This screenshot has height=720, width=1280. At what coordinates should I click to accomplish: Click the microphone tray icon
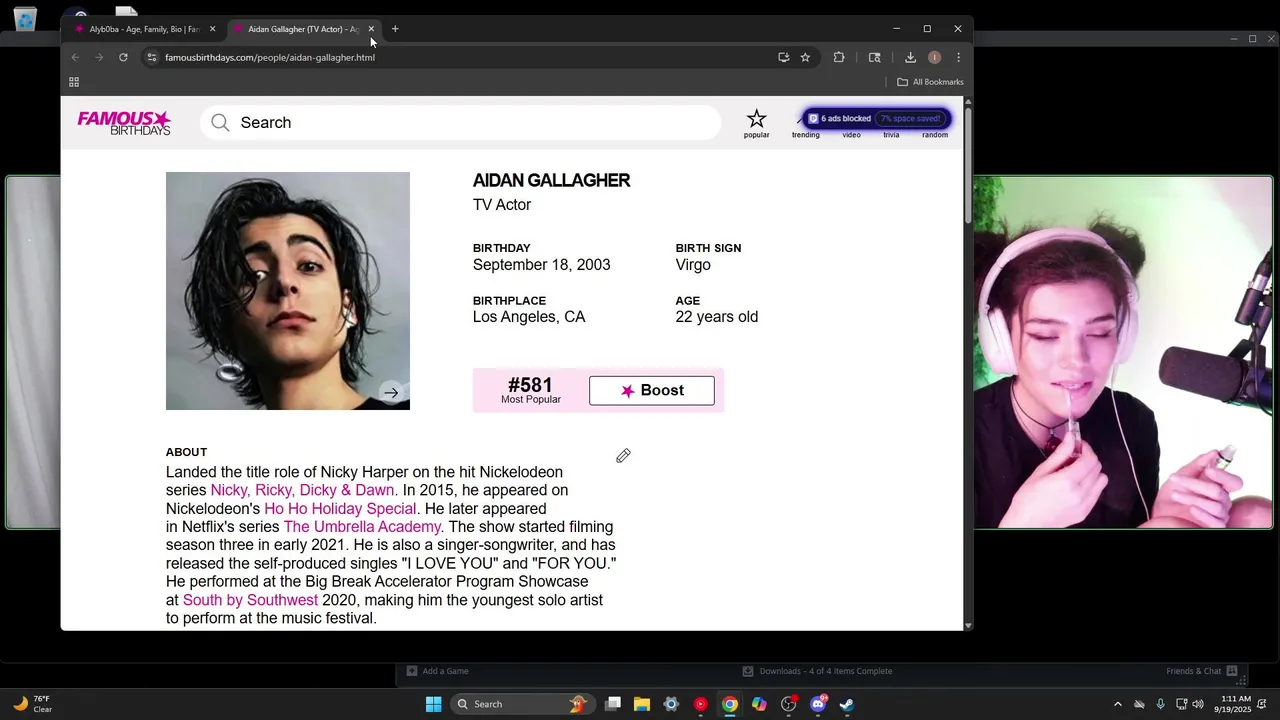pos(1160,704)
